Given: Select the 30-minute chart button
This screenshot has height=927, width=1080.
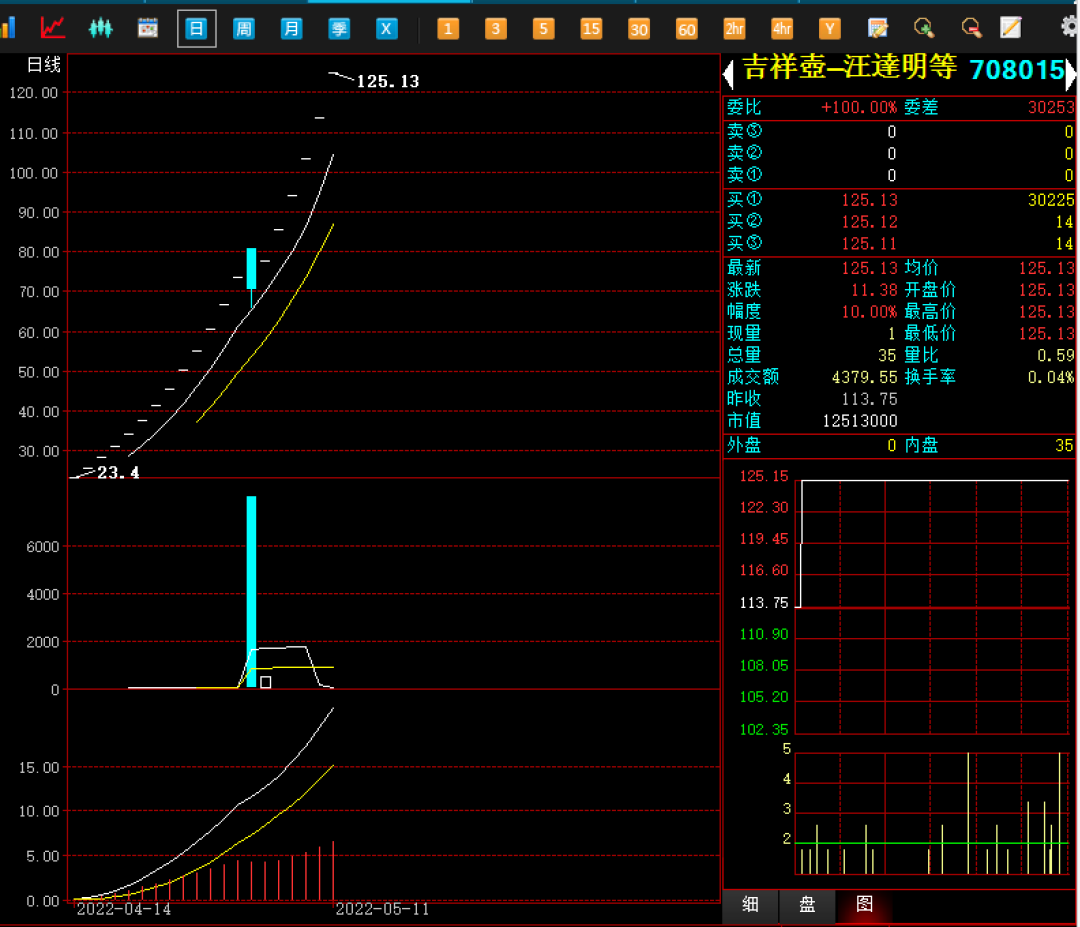Looking at the screenshot, I should pos(638,29).
